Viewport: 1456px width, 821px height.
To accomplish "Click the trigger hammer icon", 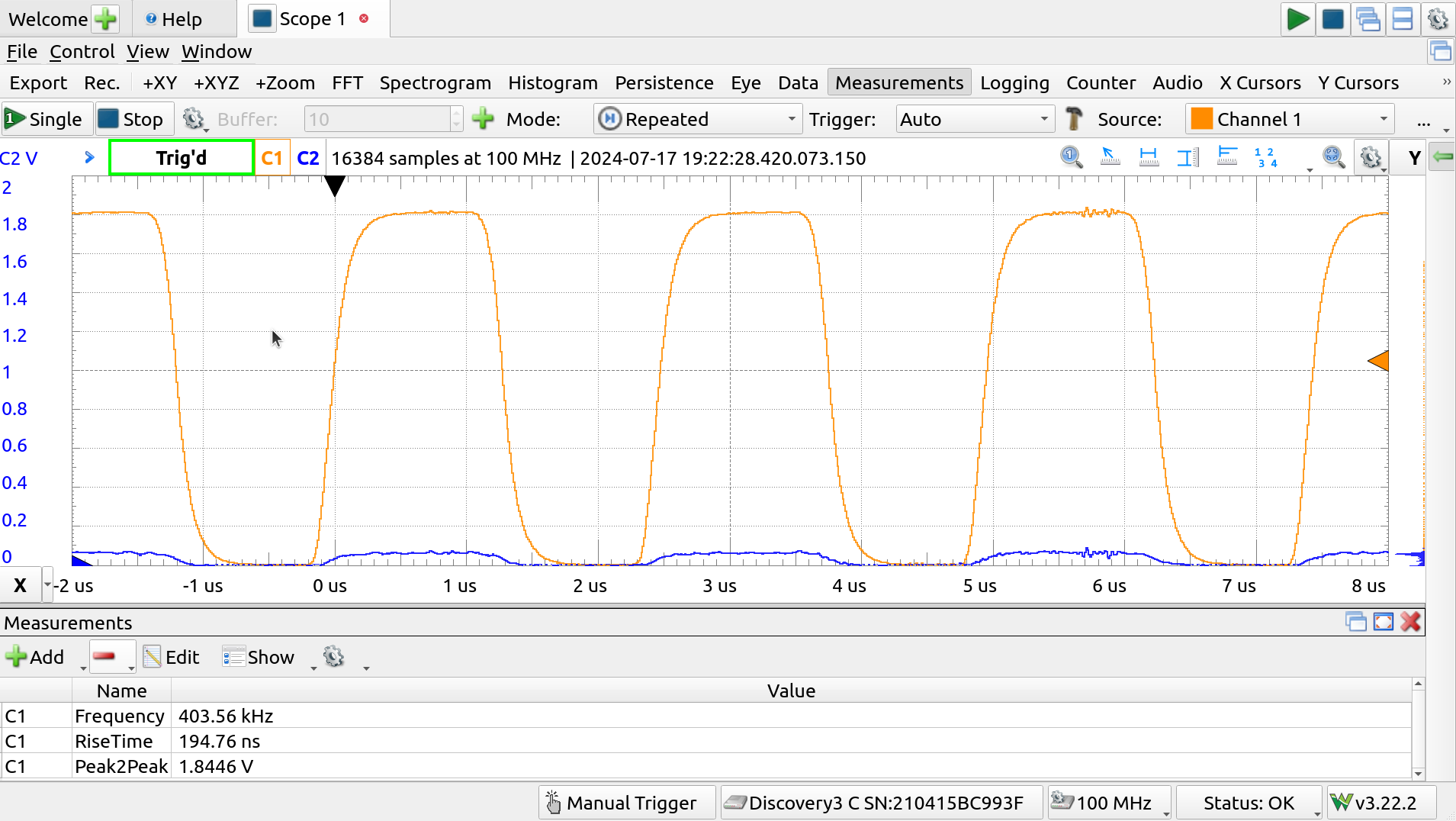I will 1074,119.
